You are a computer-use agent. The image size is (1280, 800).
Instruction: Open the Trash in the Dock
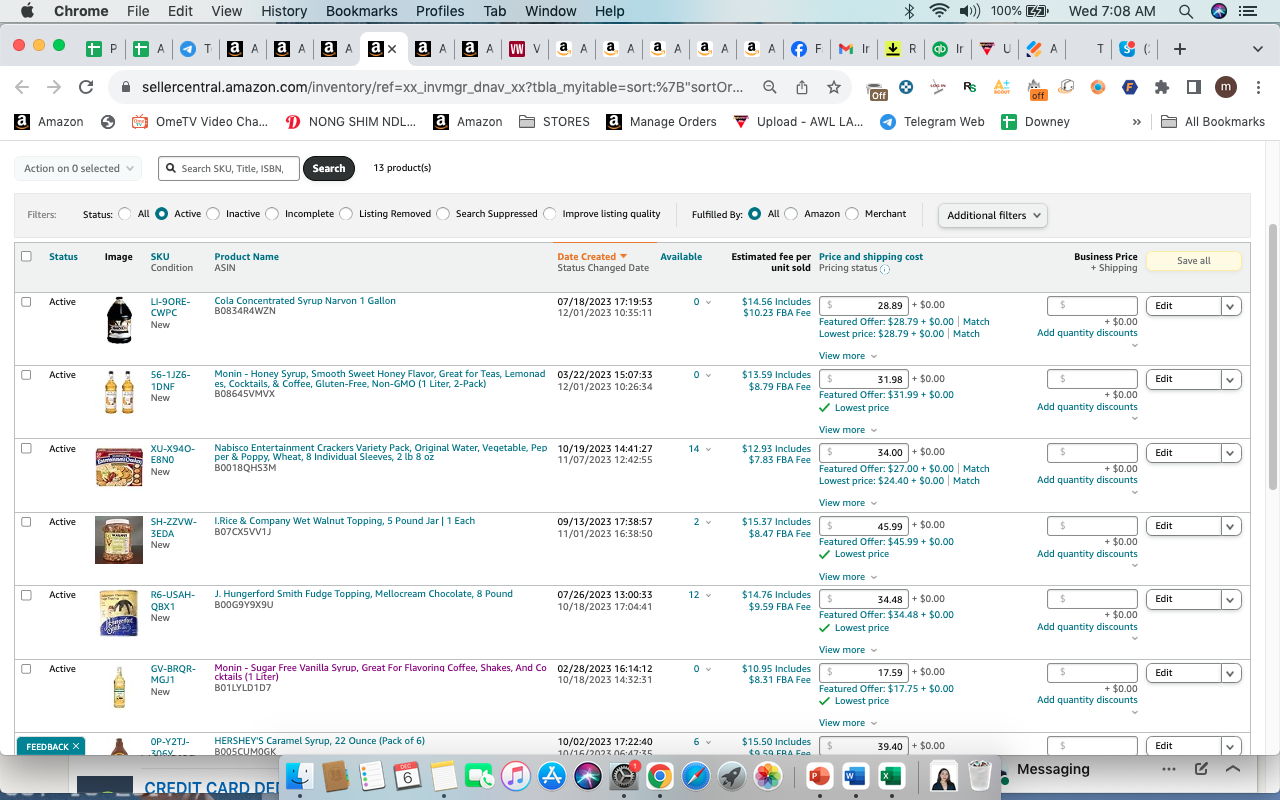coord(980,776)
